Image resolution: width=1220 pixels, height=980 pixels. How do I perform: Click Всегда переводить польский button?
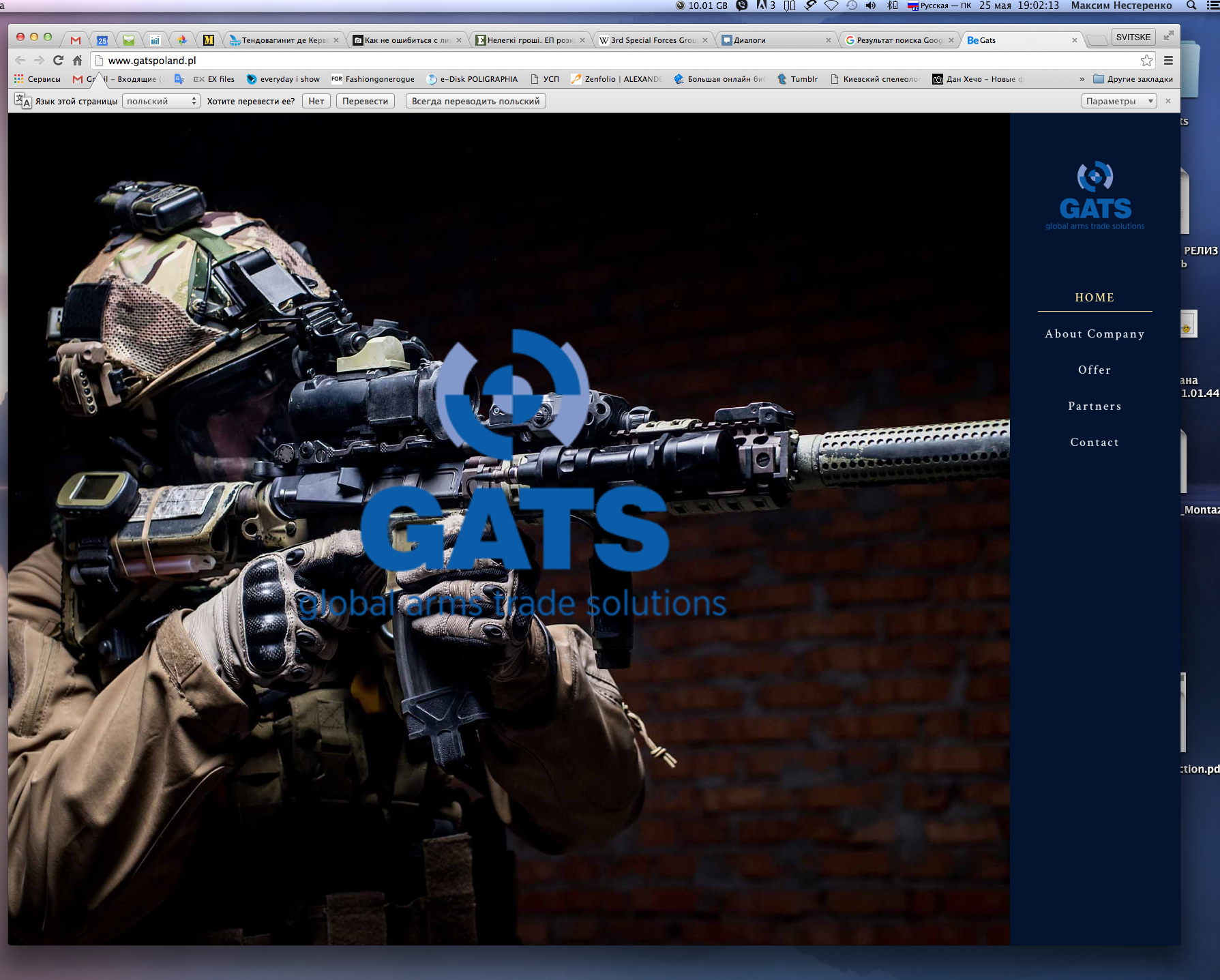[476, 101]
